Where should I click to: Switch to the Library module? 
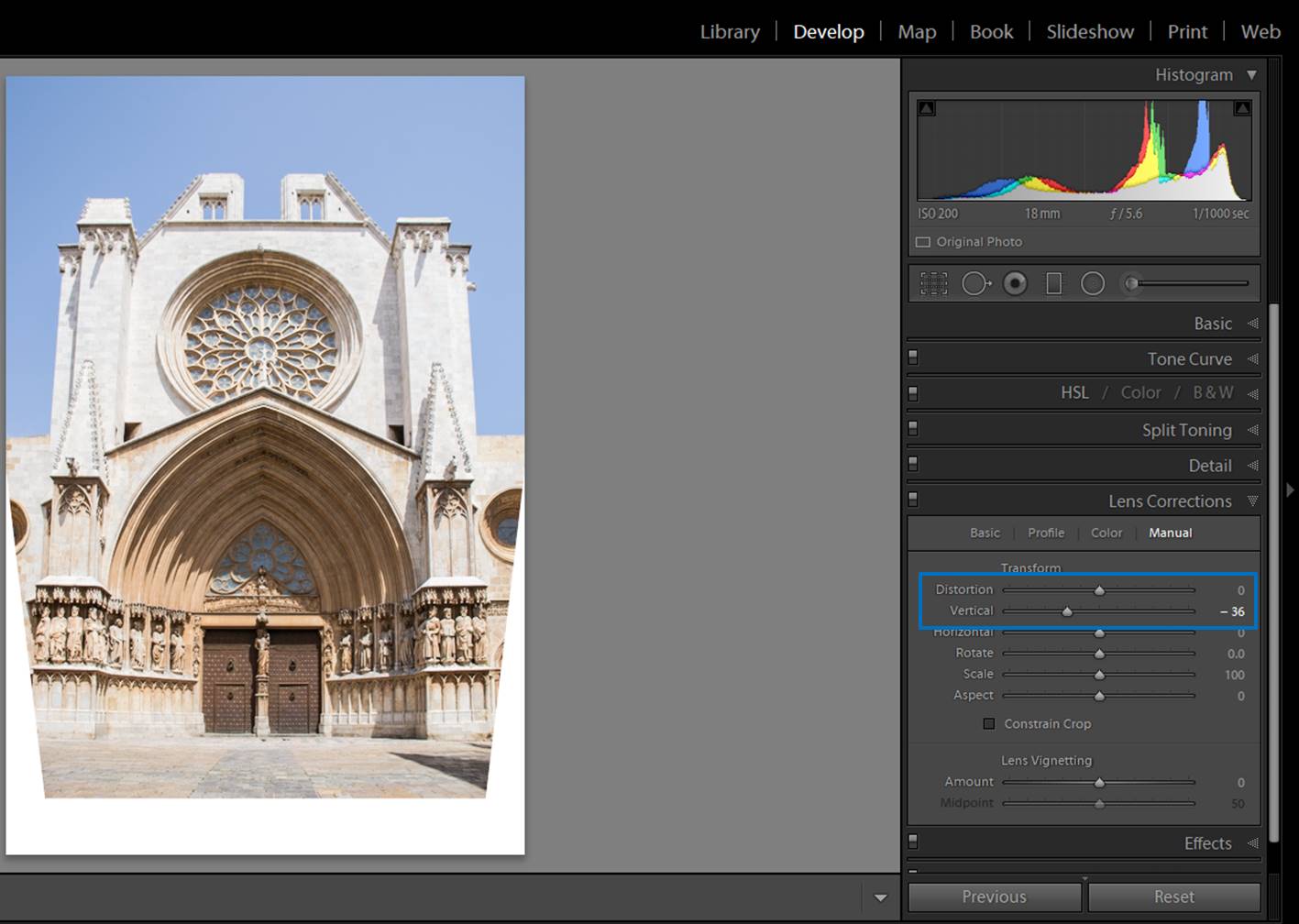[x=730, y=32]
